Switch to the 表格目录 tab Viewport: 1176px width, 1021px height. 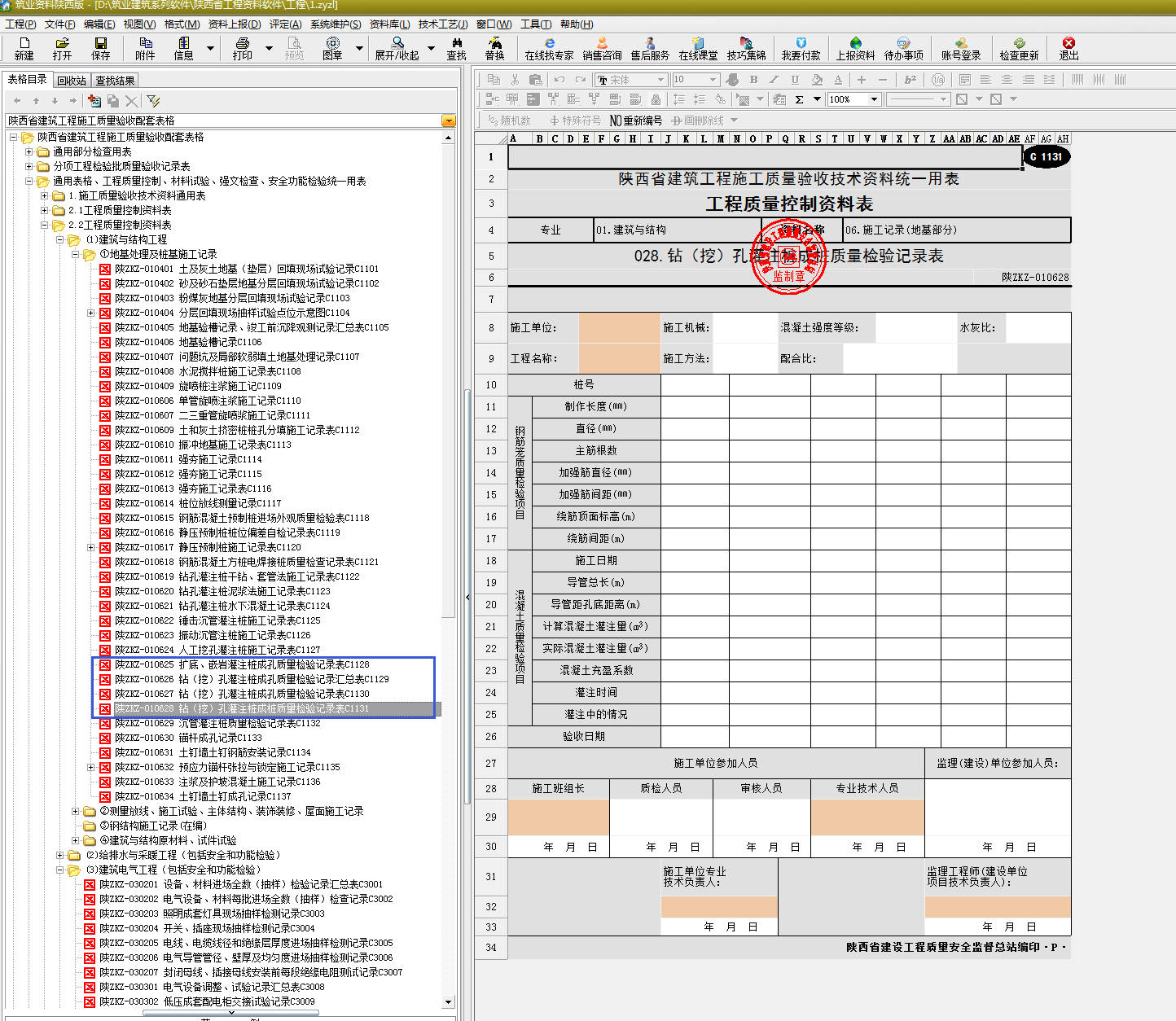point(28,79)
